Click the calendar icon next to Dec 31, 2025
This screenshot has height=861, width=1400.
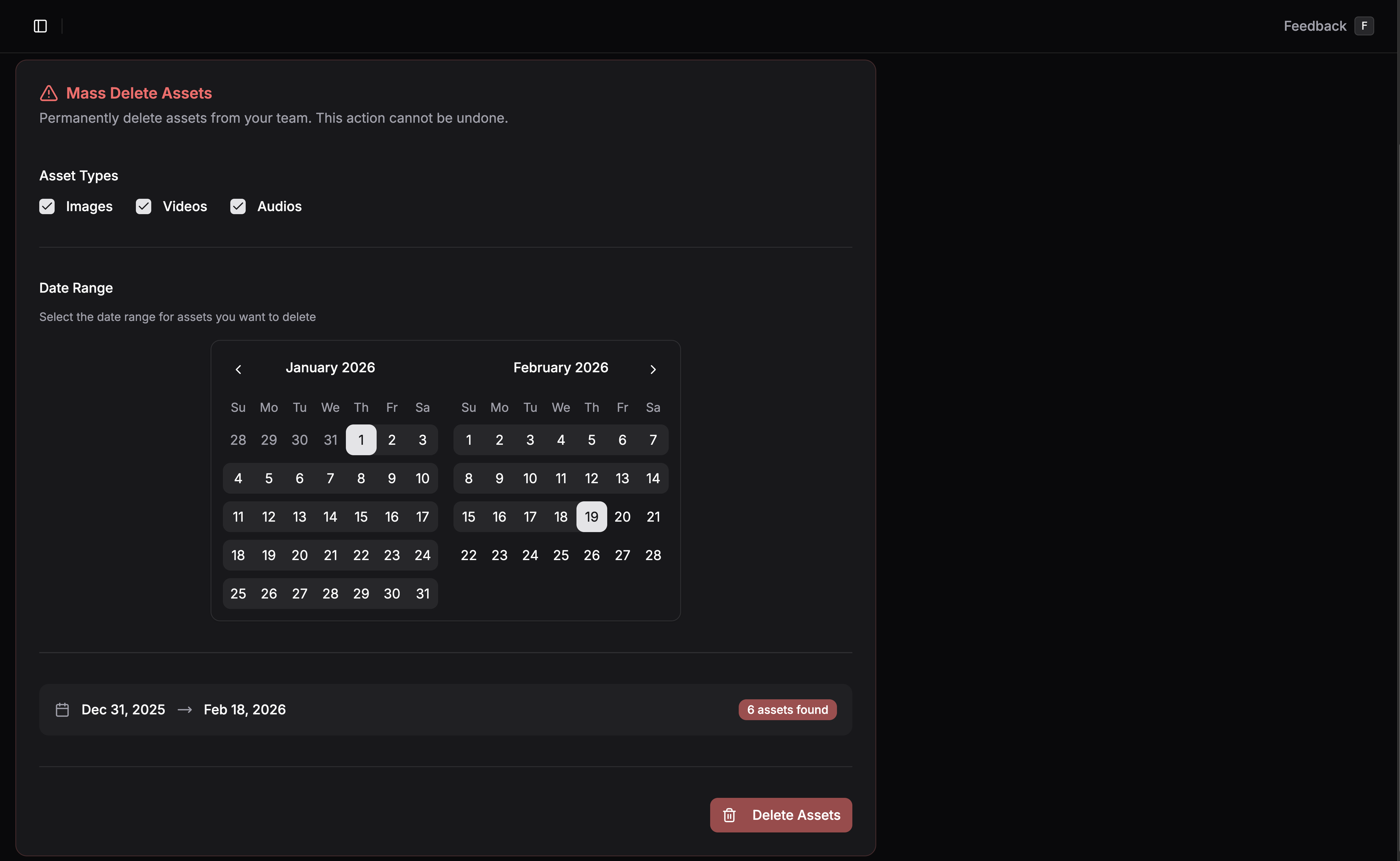point(62,709)
